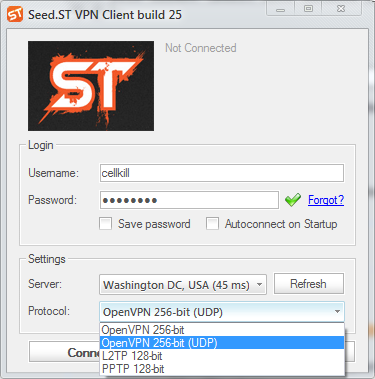
Task: Click the Not Connected status text
Action: 201,48
